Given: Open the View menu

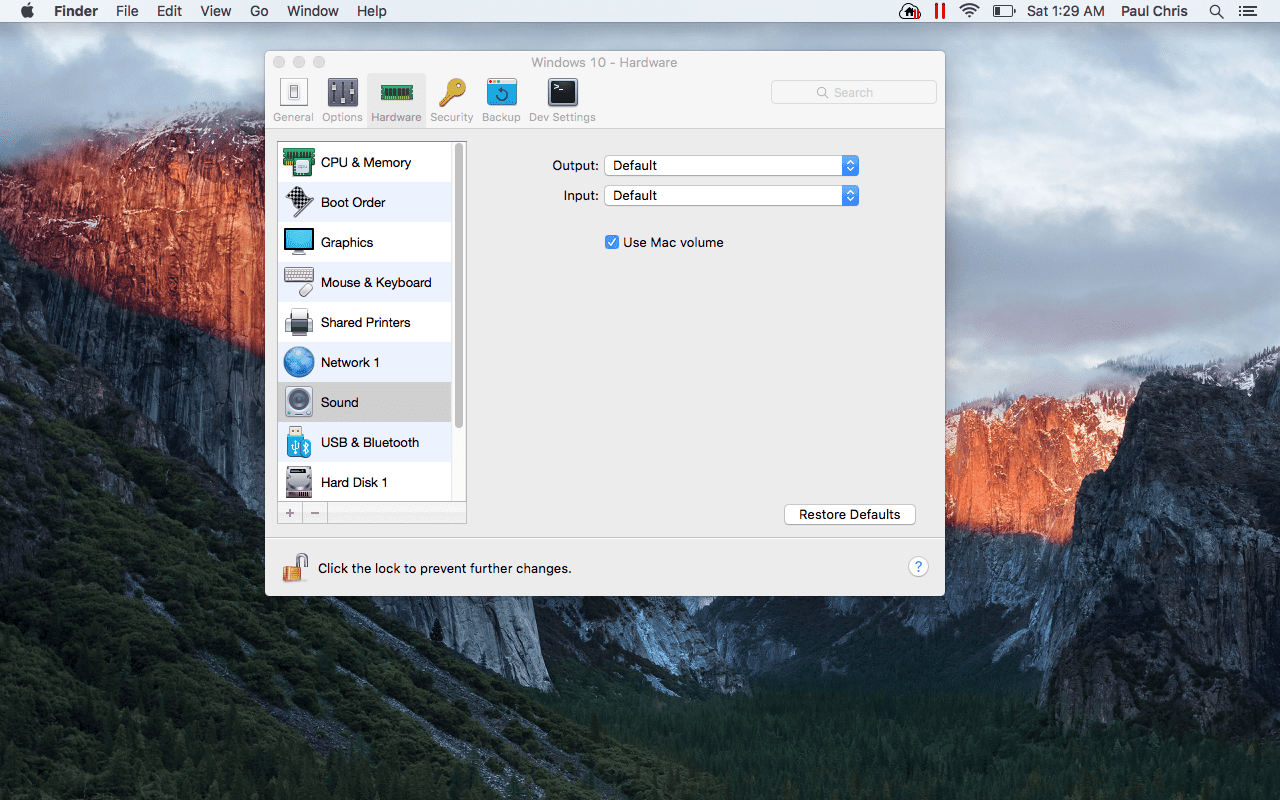Looking at the screenshot, I should [x=216, y=11].
